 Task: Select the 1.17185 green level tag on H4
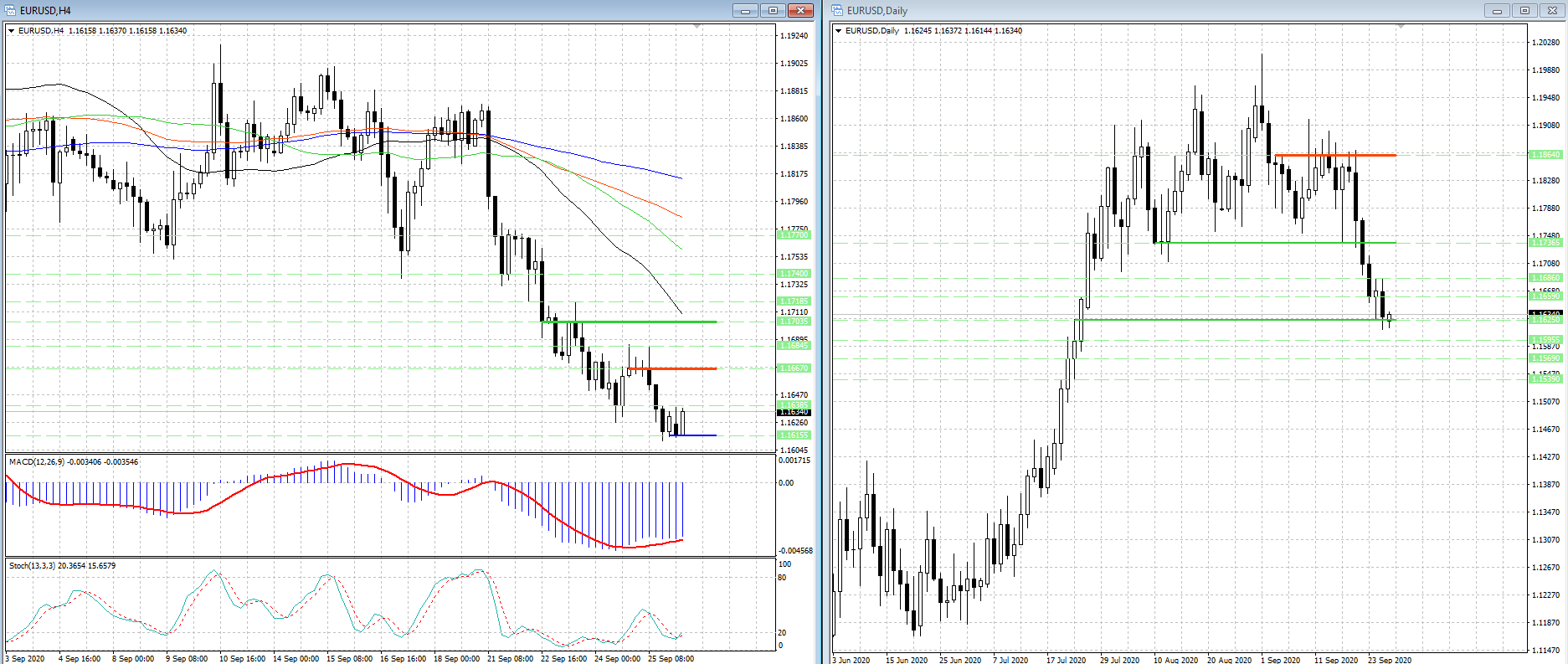point(794,301)
